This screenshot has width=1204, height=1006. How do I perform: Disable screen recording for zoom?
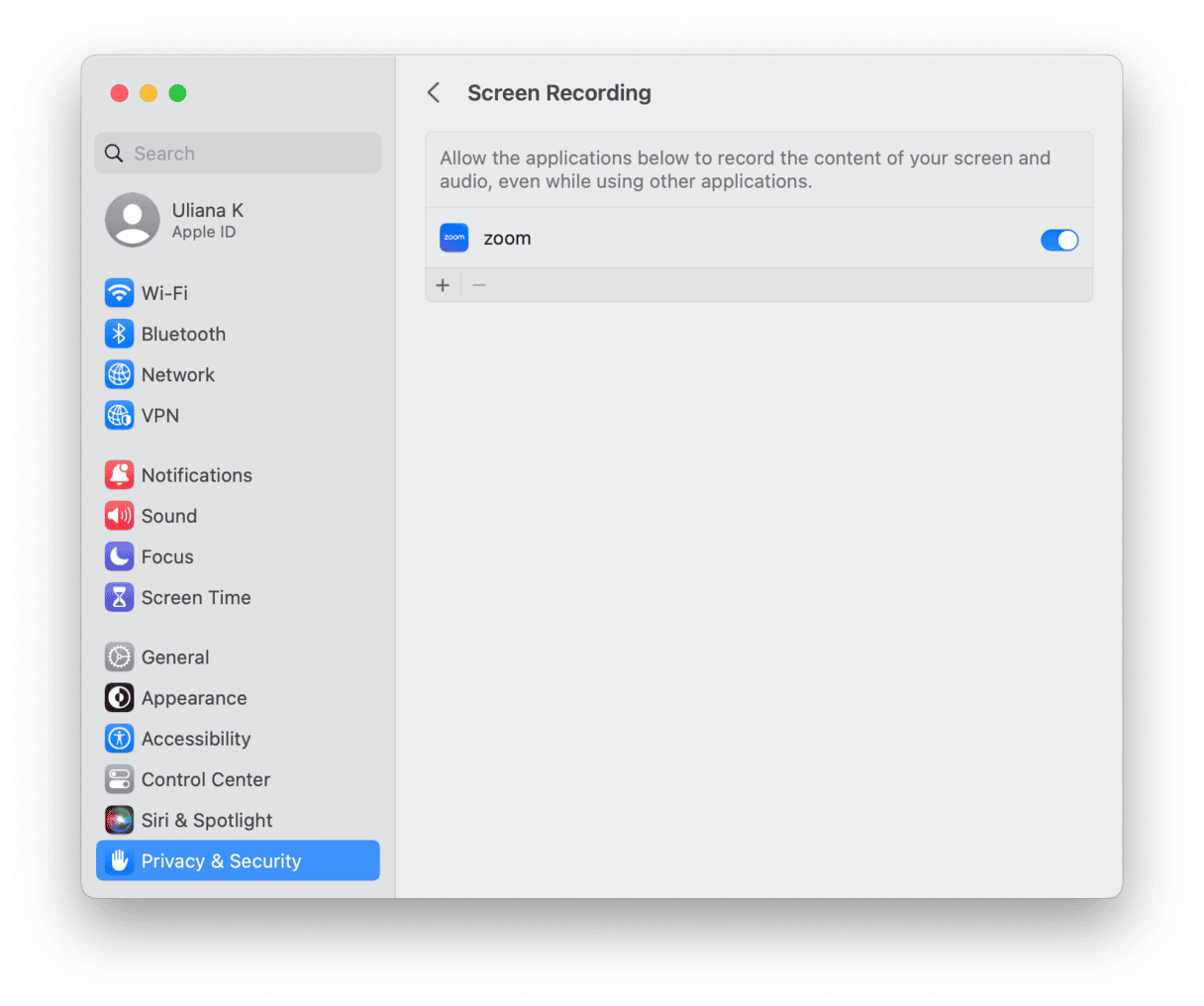pyautogui.click(x=1059, y=240)
